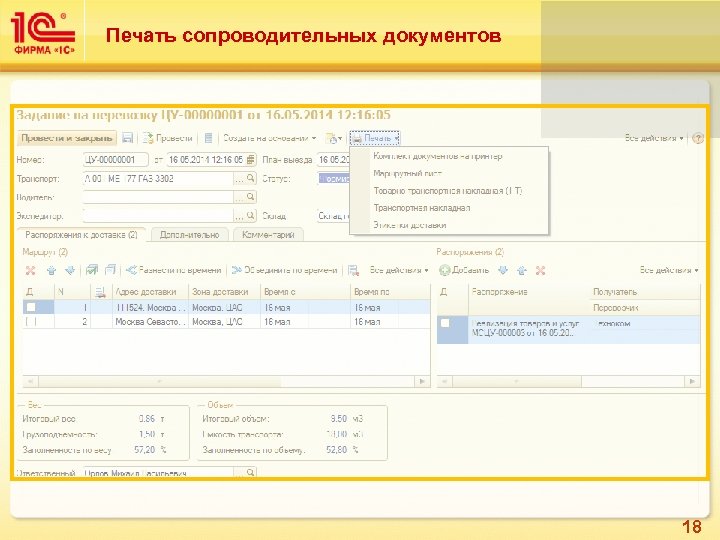Click Адрес доставки column header
Screen dimensions: 720x540
(150, 292)
